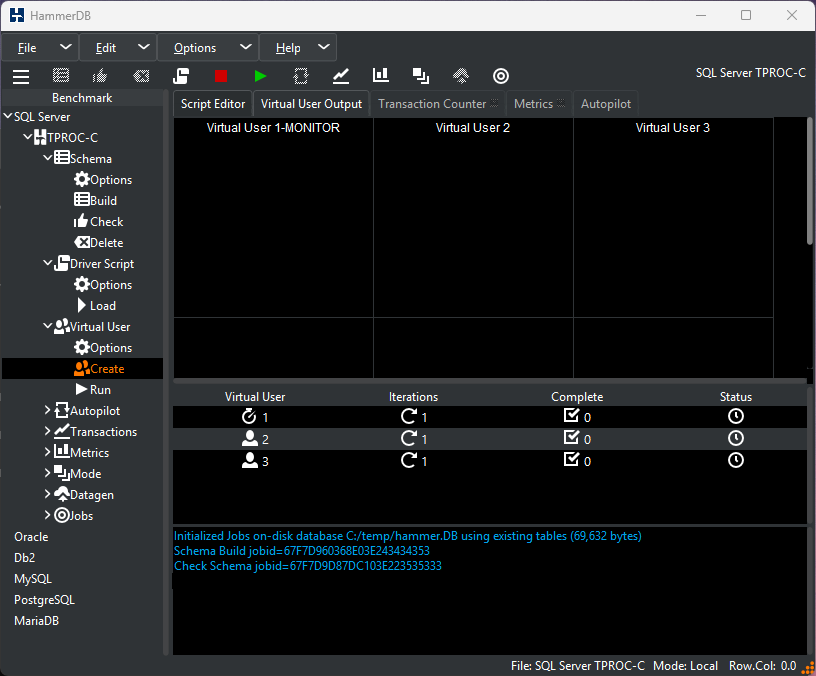Click the complete checkbox icon for user 2

(x=571, y=438)
